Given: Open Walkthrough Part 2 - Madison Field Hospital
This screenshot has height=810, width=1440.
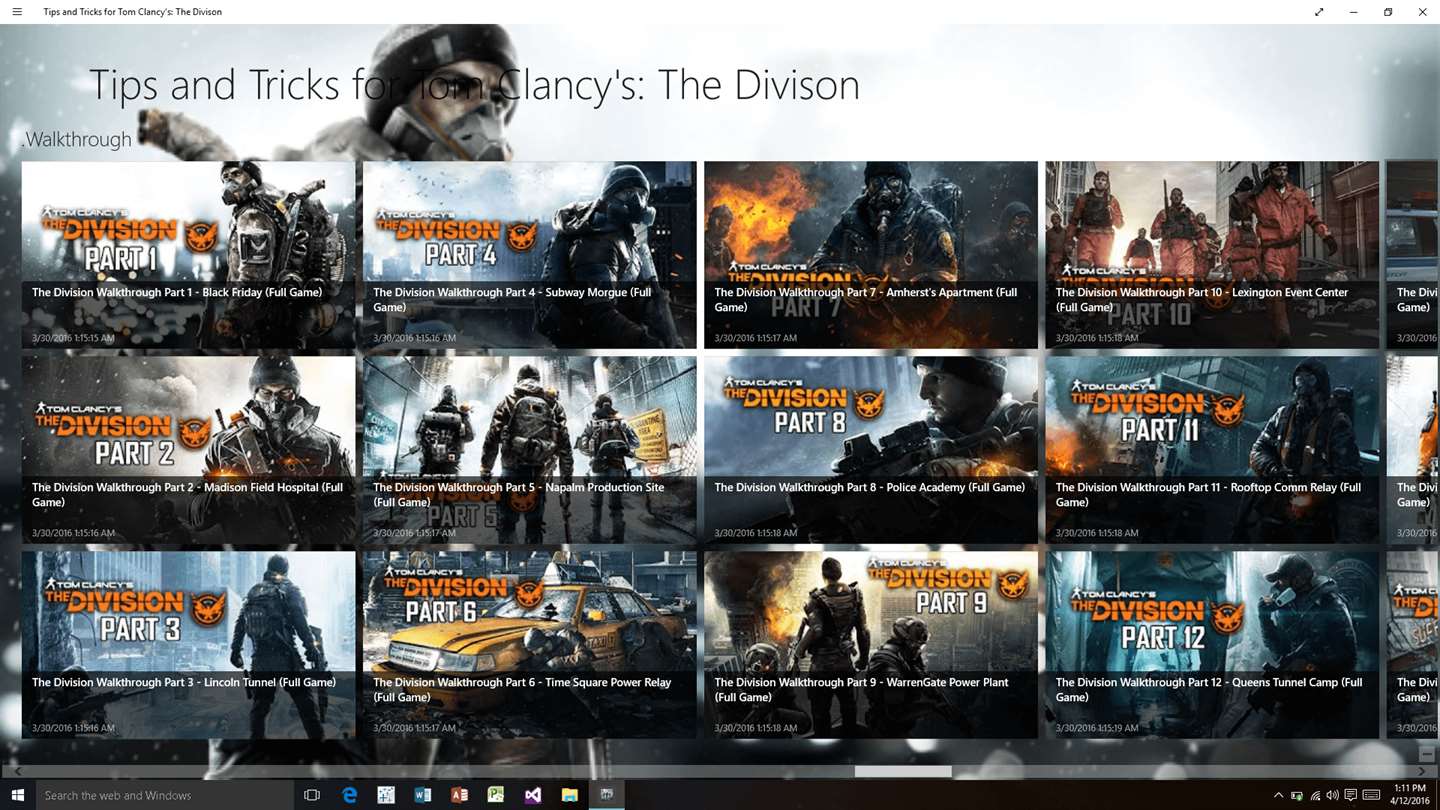Looking at the screenshot, I should [188, 450].
